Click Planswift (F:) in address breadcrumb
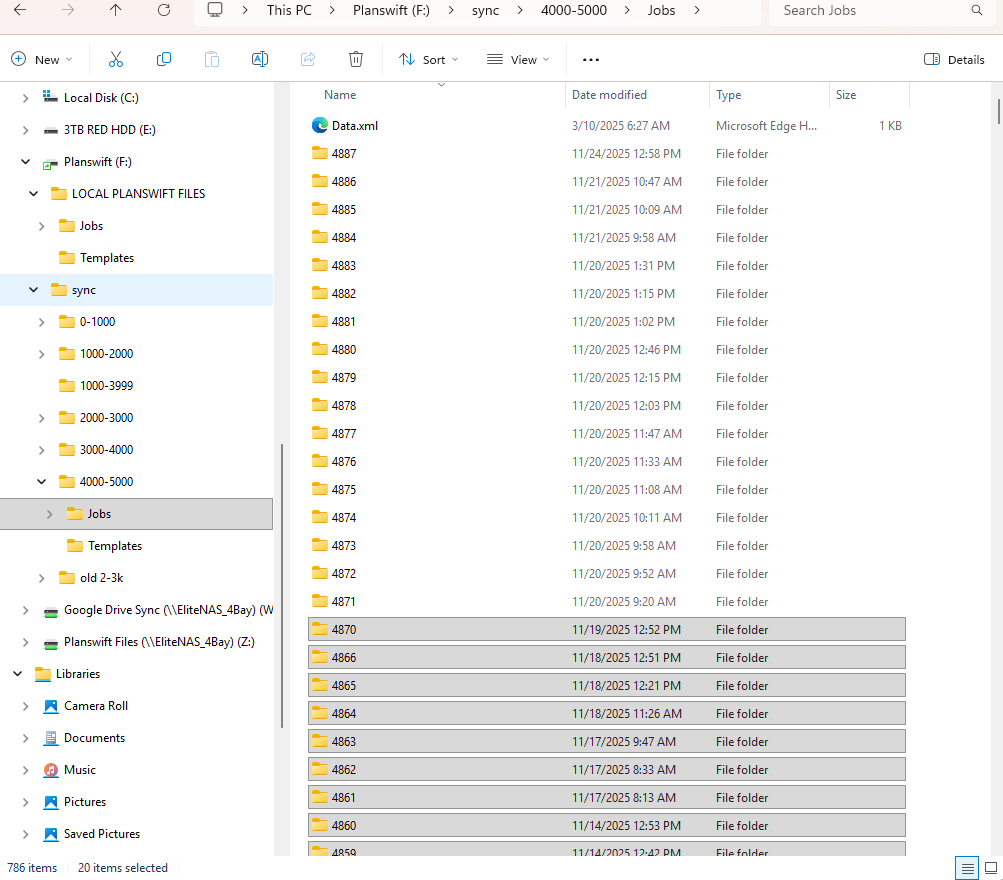The width and height of the screenshot is (1003, 880). coord(392,10)
